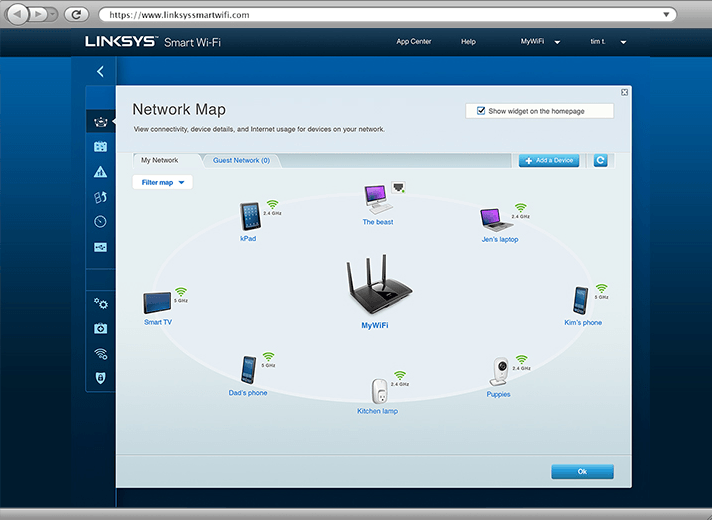Image resolution: width=712 pixels, height=520 pixels.
Task: Select the Smart TV device icon
Action: [157, 303]
